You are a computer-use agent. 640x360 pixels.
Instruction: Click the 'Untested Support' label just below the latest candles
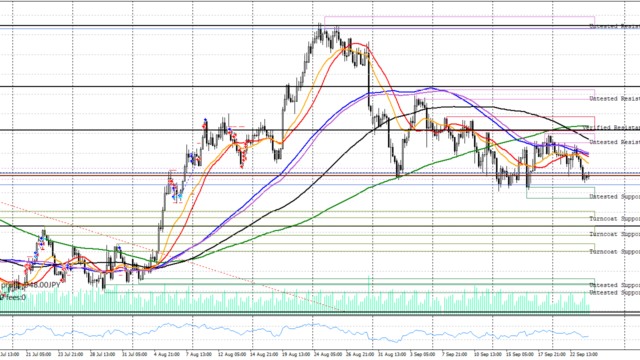click(615, 197)
